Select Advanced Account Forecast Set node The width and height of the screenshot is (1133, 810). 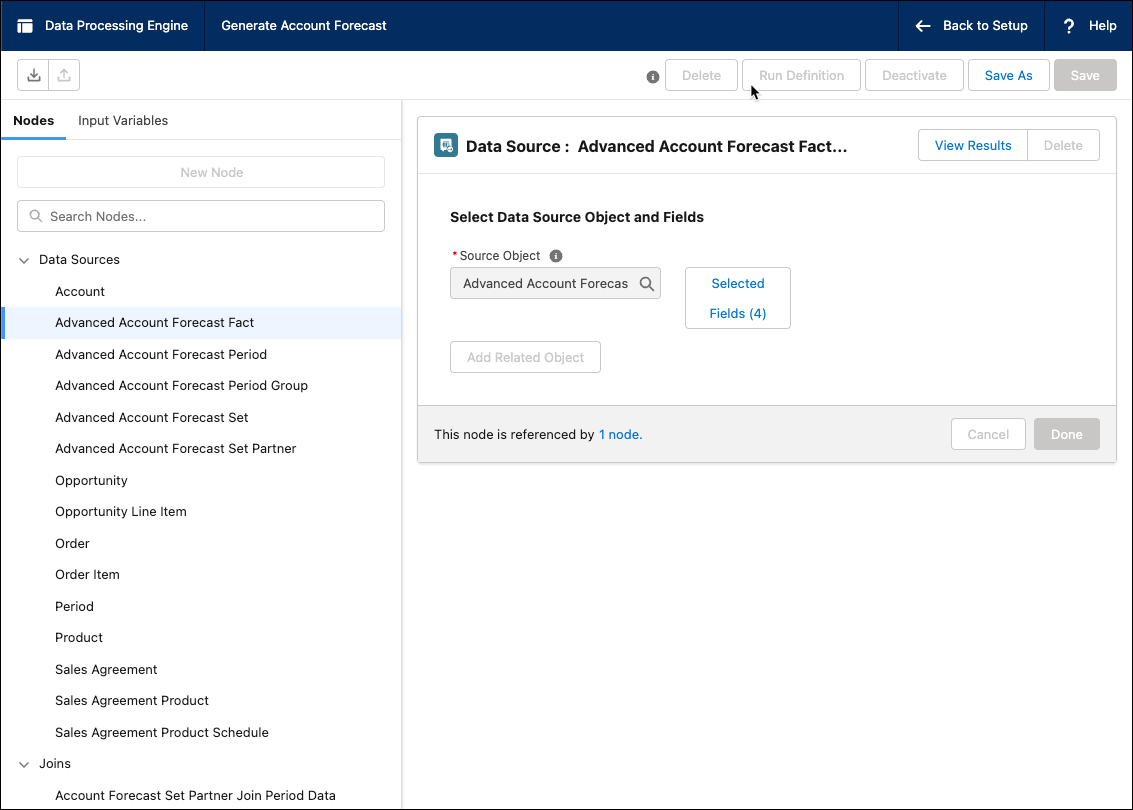(x=202, y=418)
